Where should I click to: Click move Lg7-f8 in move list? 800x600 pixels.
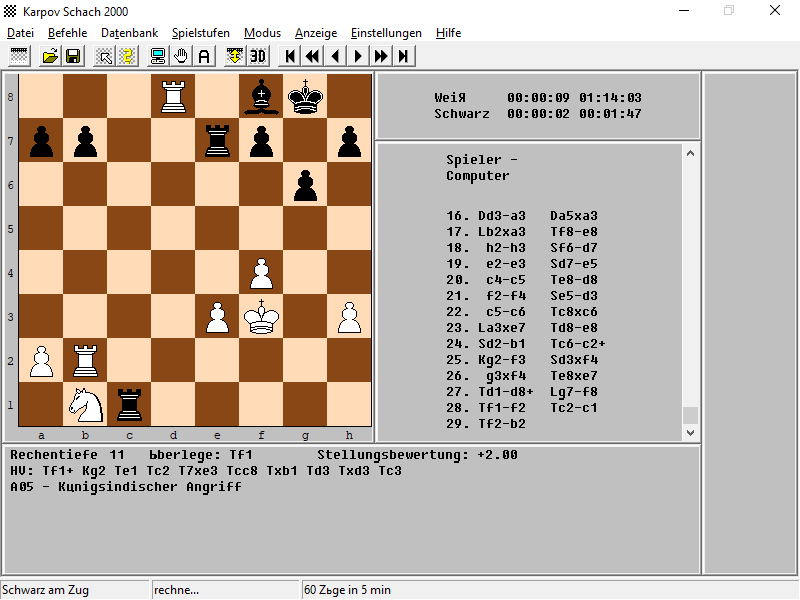[574, 392]
